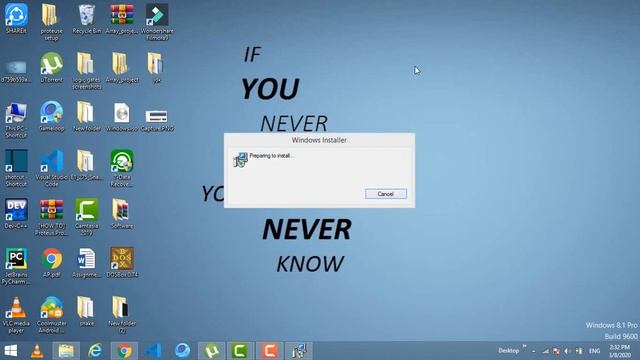
Task: Open the volume speaker tray icon
Action: pos(567,351)
